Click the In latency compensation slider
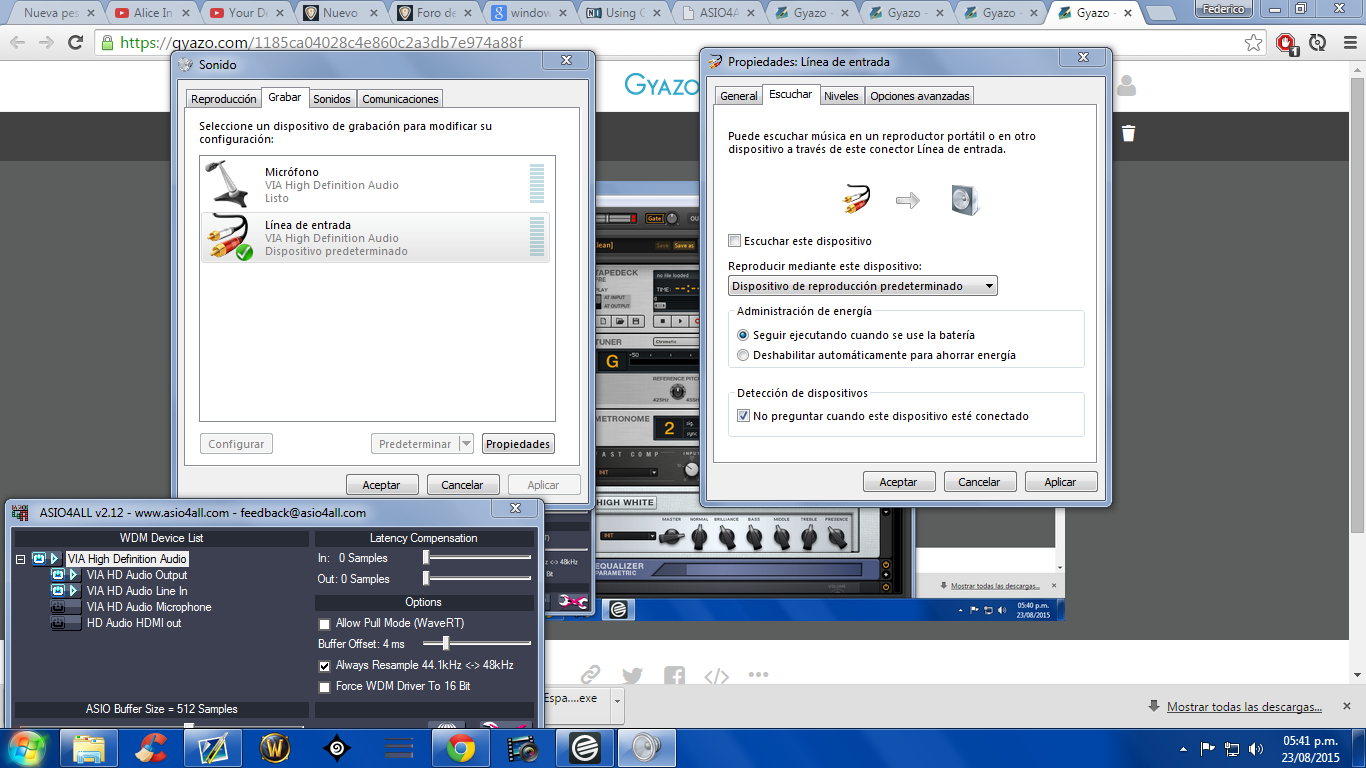This screenshot has width=1366, height=768. click(x=477, y=558)
